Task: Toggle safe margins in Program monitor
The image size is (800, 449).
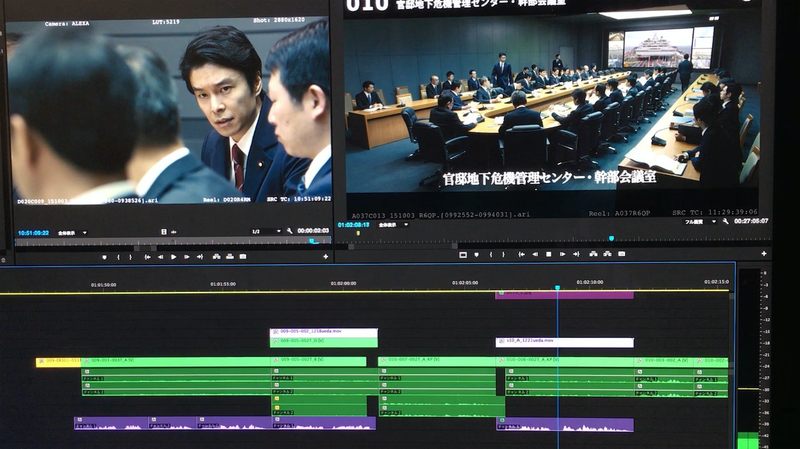Action: click(463, 255)
